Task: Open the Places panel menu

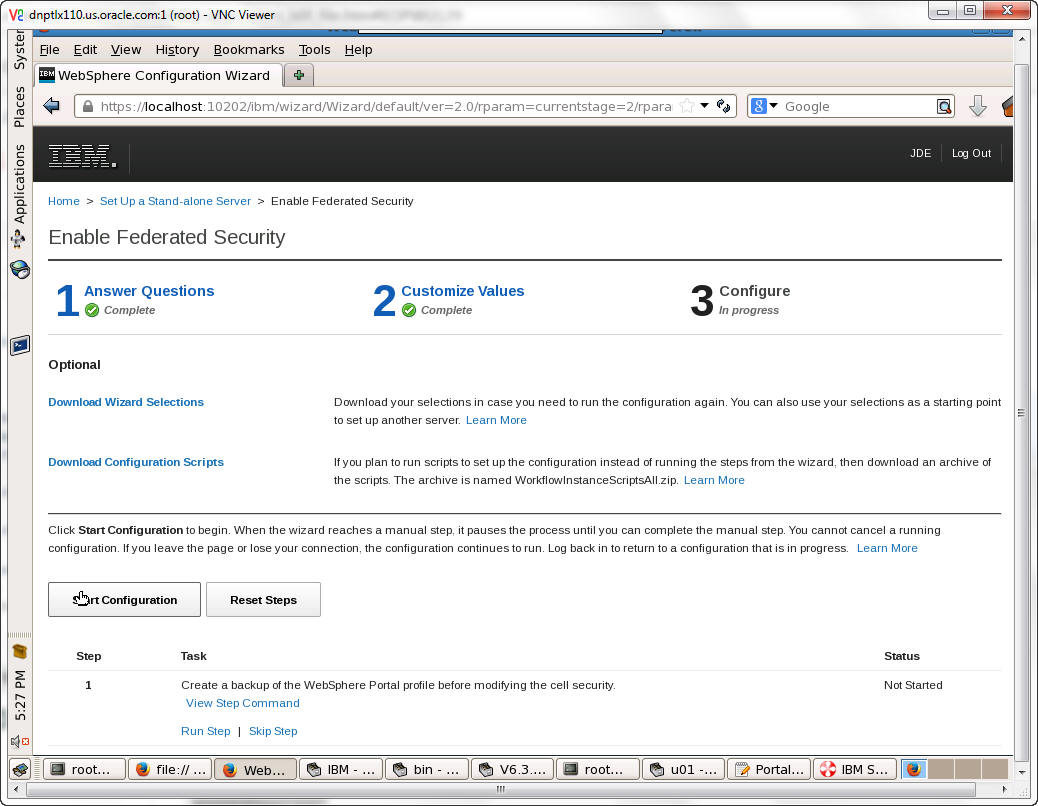Action: pos(19,107)
